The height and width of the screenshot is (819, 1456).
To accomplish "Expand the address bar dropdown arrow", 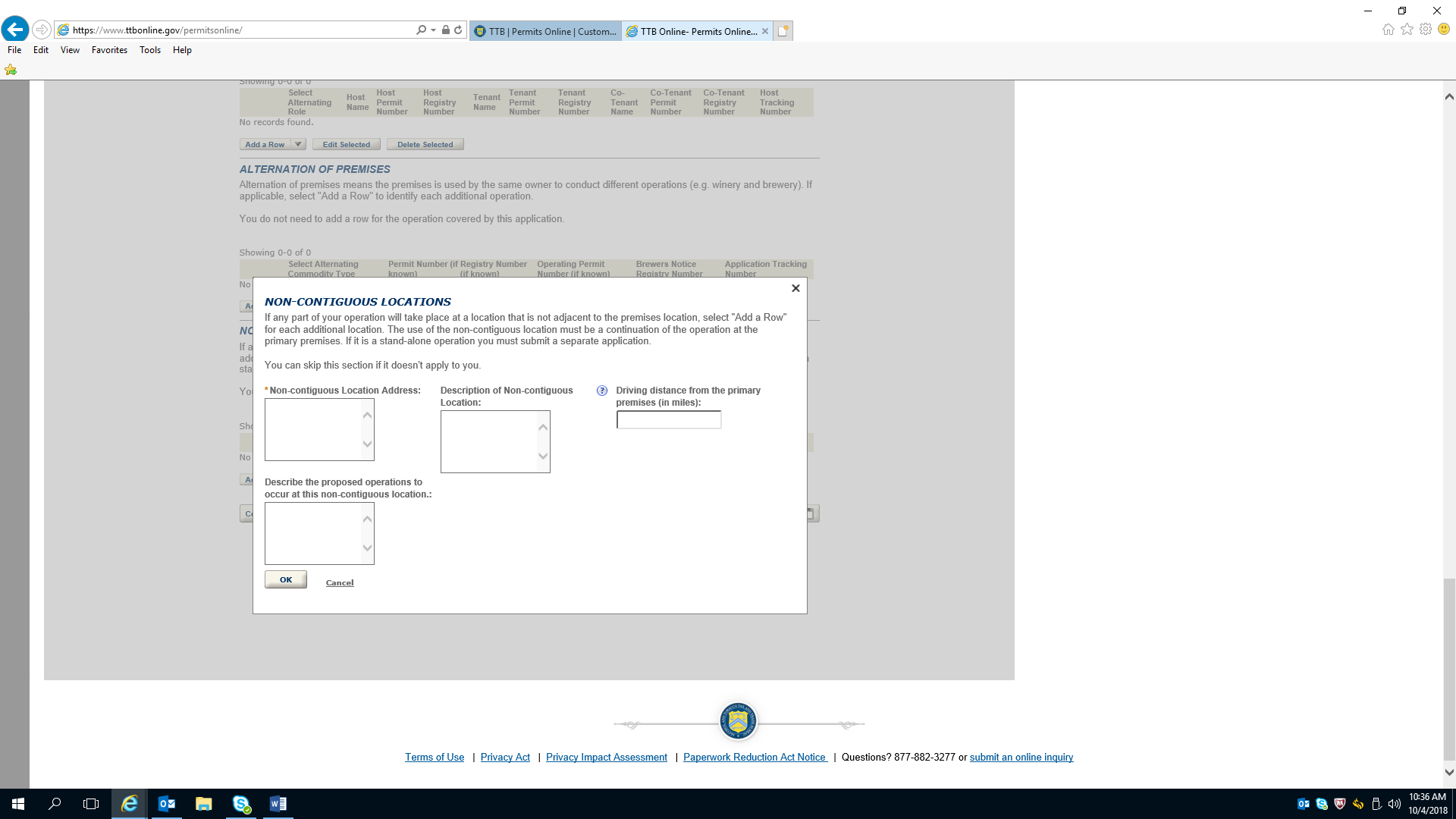I will [x=433, y=30].
